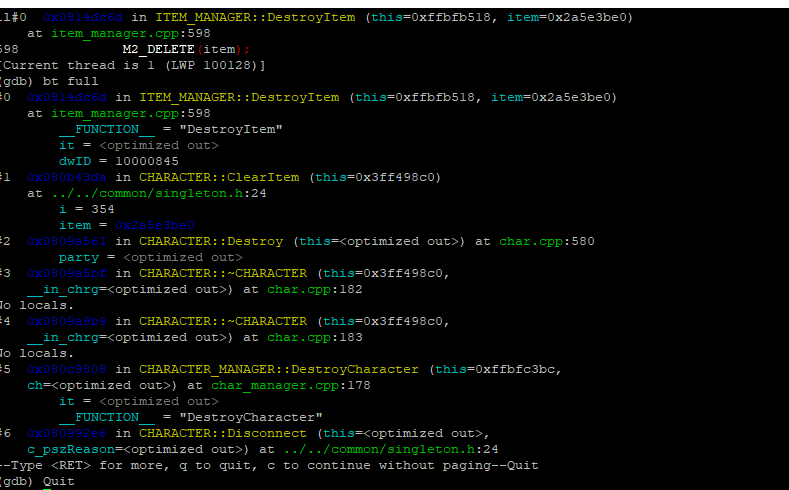Image resolution: width=789 pixels, height=490 pixels.
Task: Click the first 'No locals.' line after frame 3
Action: [37, 305]
